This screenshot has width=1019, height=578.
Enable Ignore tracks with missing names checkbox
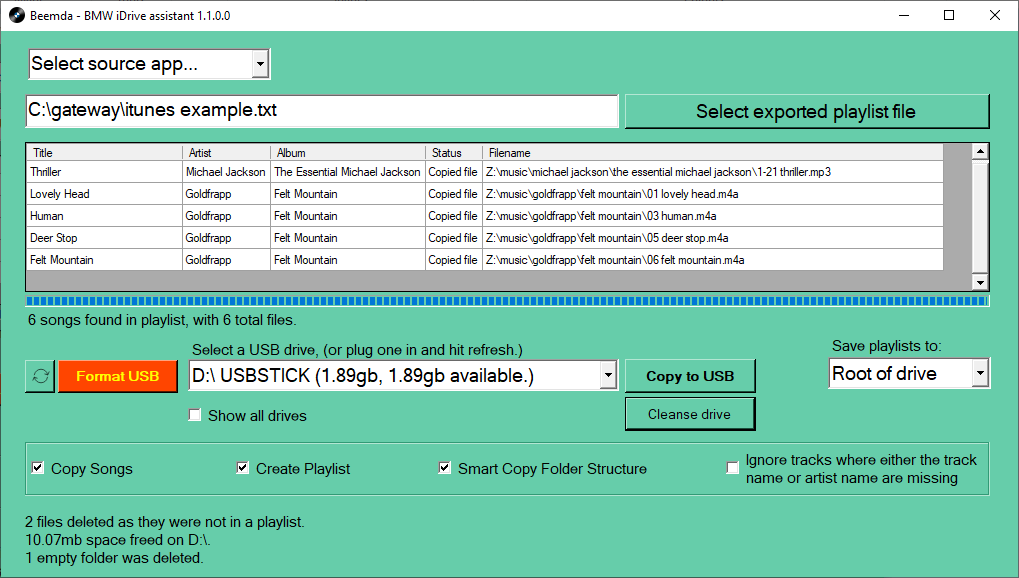pos(732,468)
